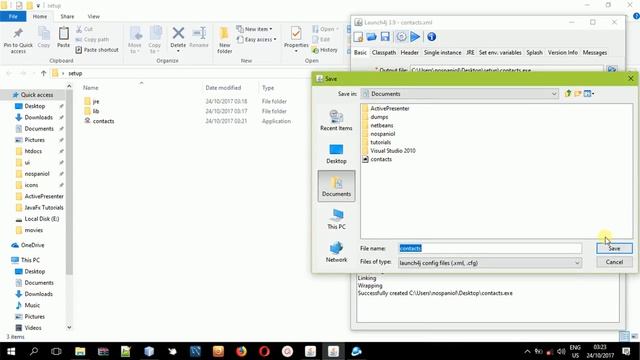Click Delete in Explorer ribbon
Image resolution: width=640 pixels, height=360 pixels.
click(x=178, y=39)
